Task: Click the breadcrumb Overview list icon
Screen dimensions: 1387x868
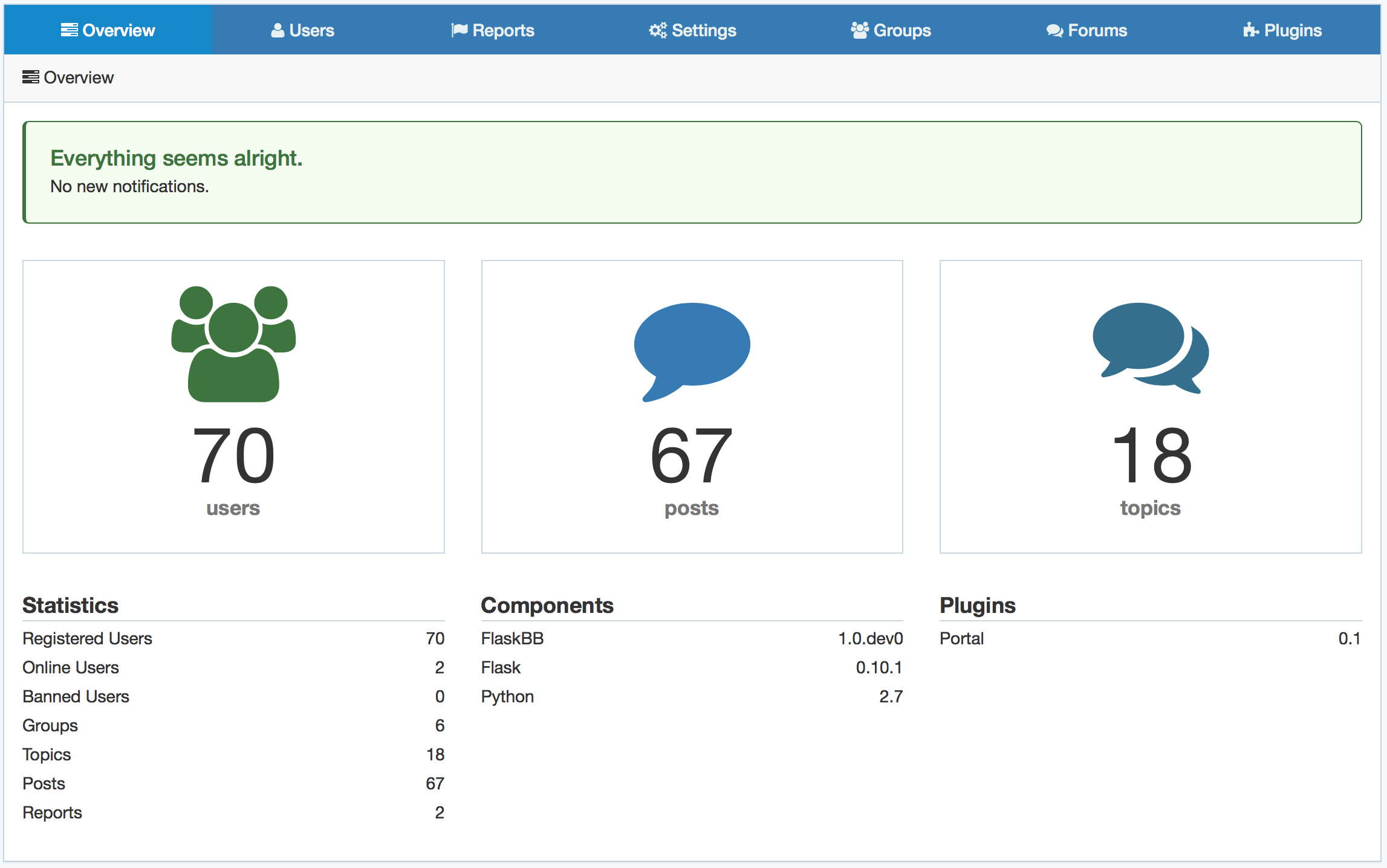Action: [31, 77]
